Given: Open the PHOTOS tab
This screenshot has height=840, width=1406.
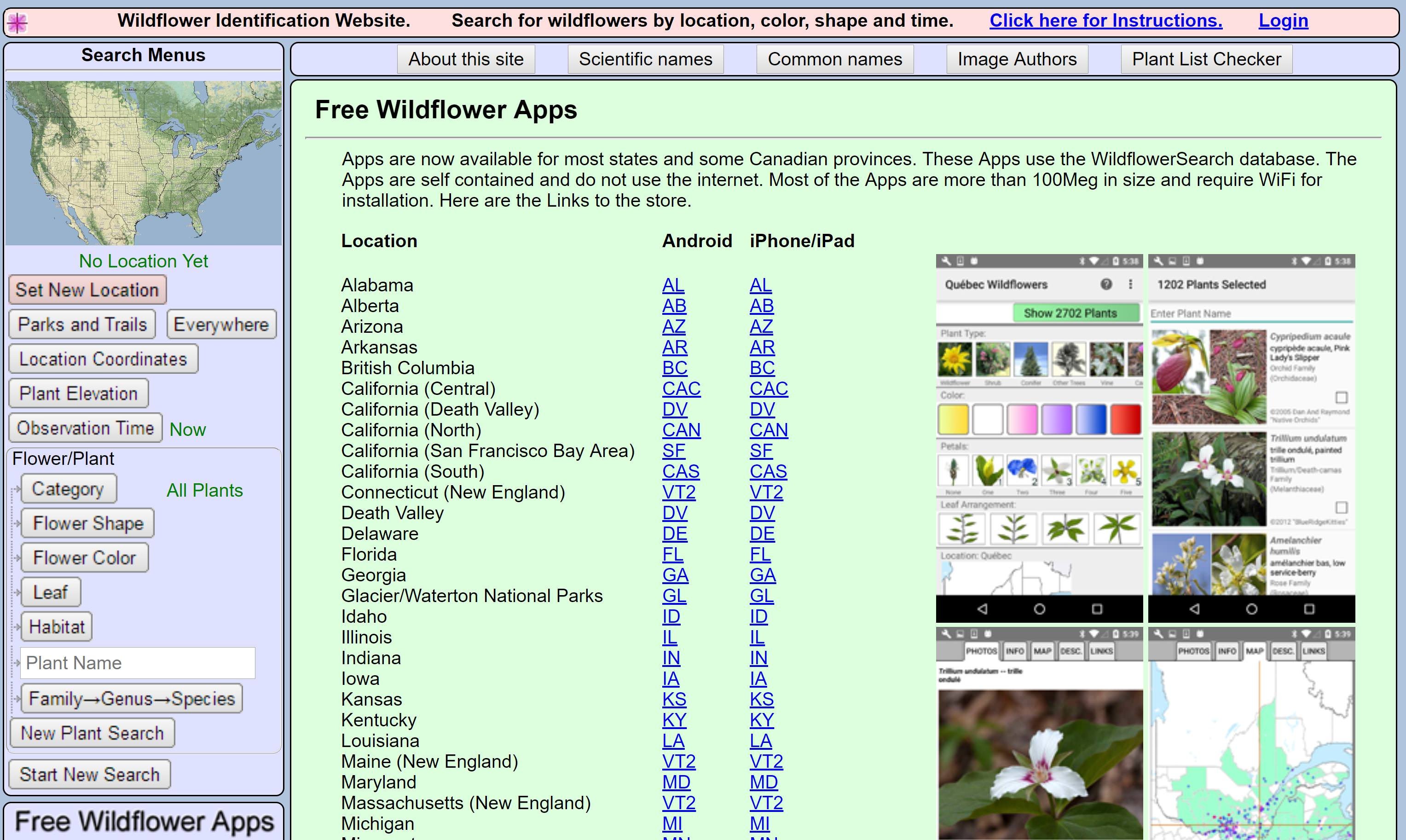Looking at the screenshot, I should click(982, 650).
